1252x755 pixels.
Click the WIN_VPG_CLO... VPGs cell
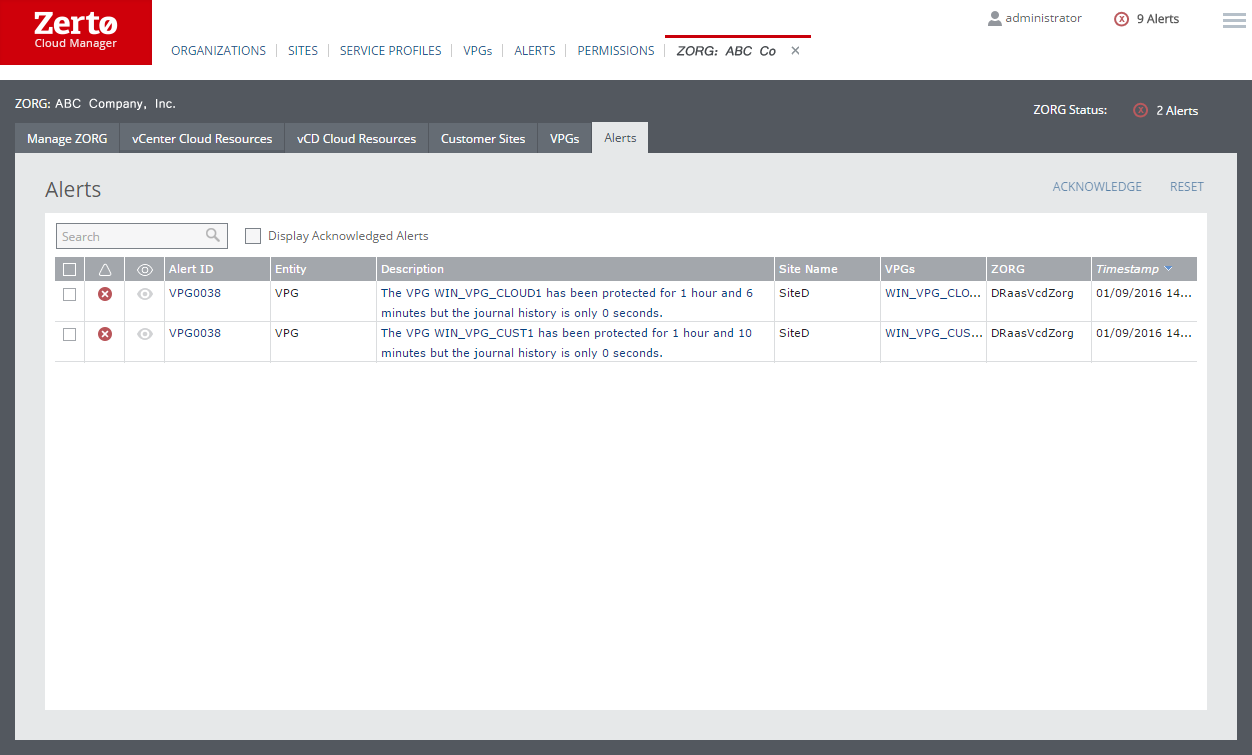[934, 294]
